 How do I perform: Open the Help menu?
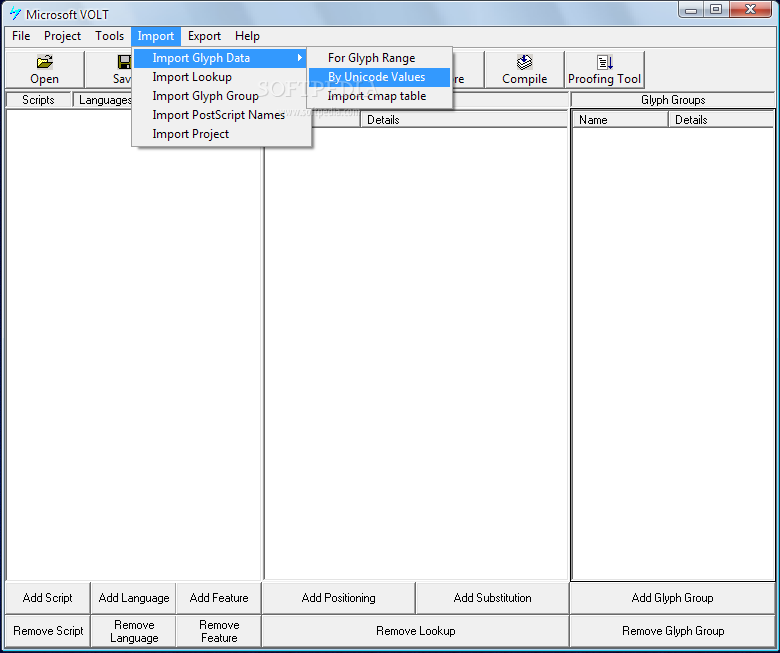(247, 36)
